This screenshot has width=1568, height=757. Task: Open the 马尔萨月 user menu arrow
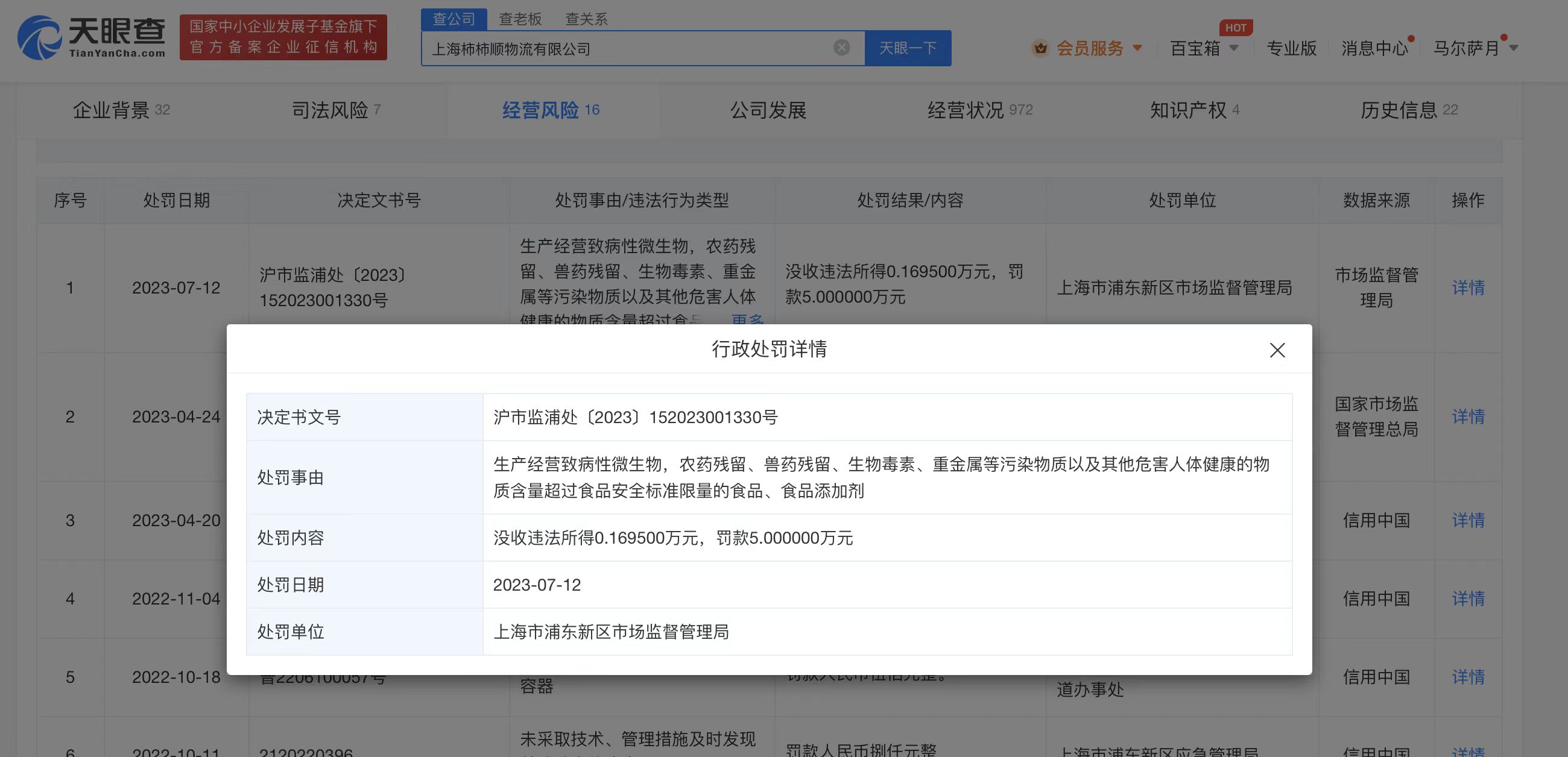(x=1514, y=48)
